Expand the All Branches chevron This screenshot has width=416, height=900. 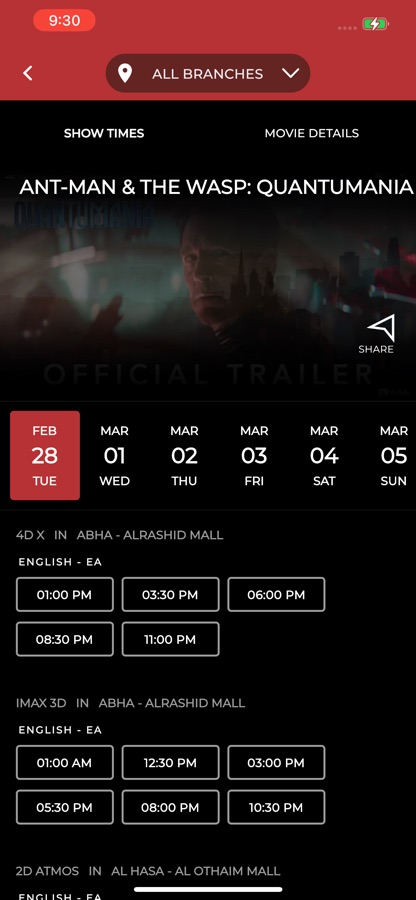click(291, 73)
